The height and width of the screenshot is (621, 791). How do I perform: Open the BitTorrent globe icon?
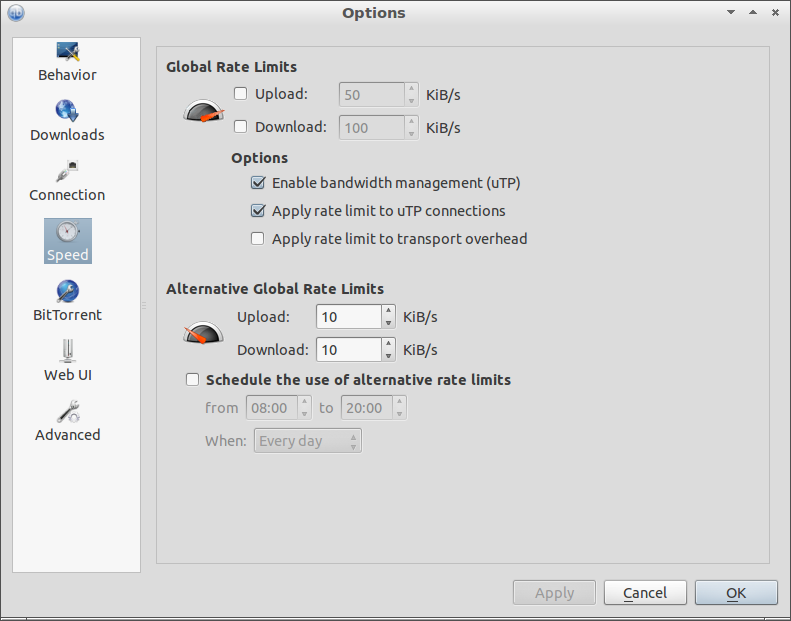[67, 291]
